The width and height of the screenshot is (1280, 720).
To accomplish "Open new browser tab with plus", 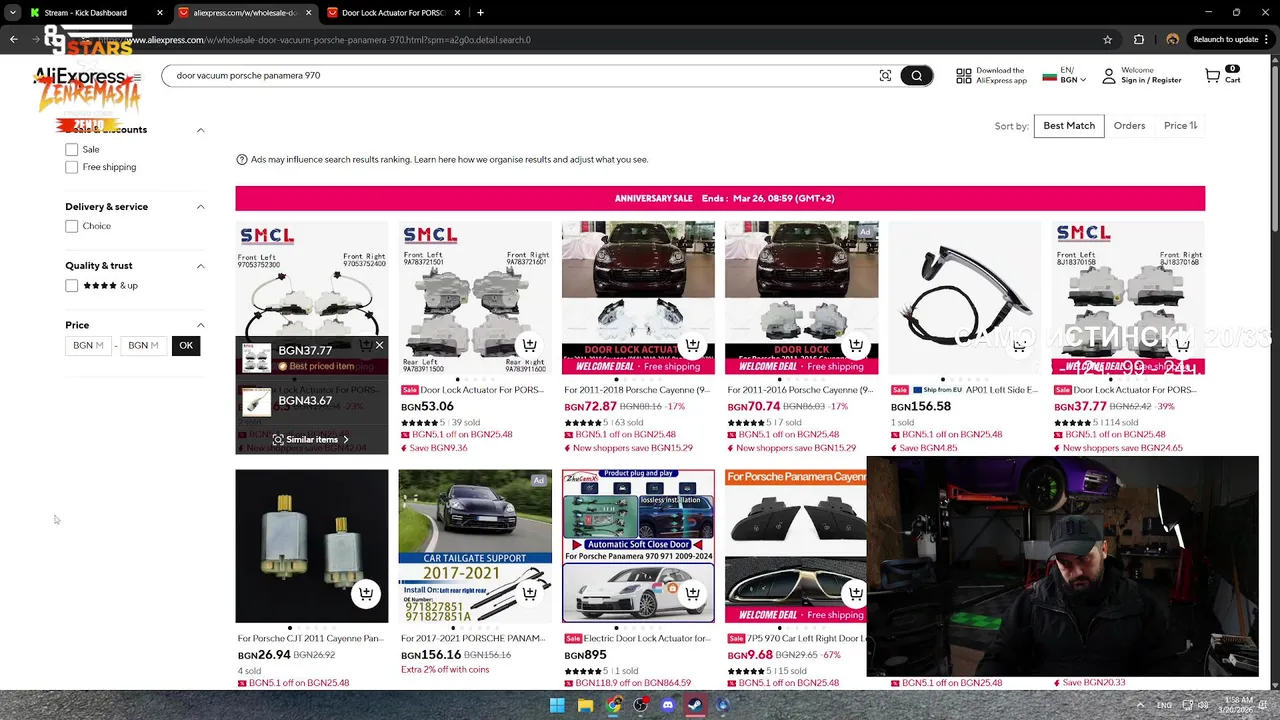I will pyautogui.click(x=480, y=13).
